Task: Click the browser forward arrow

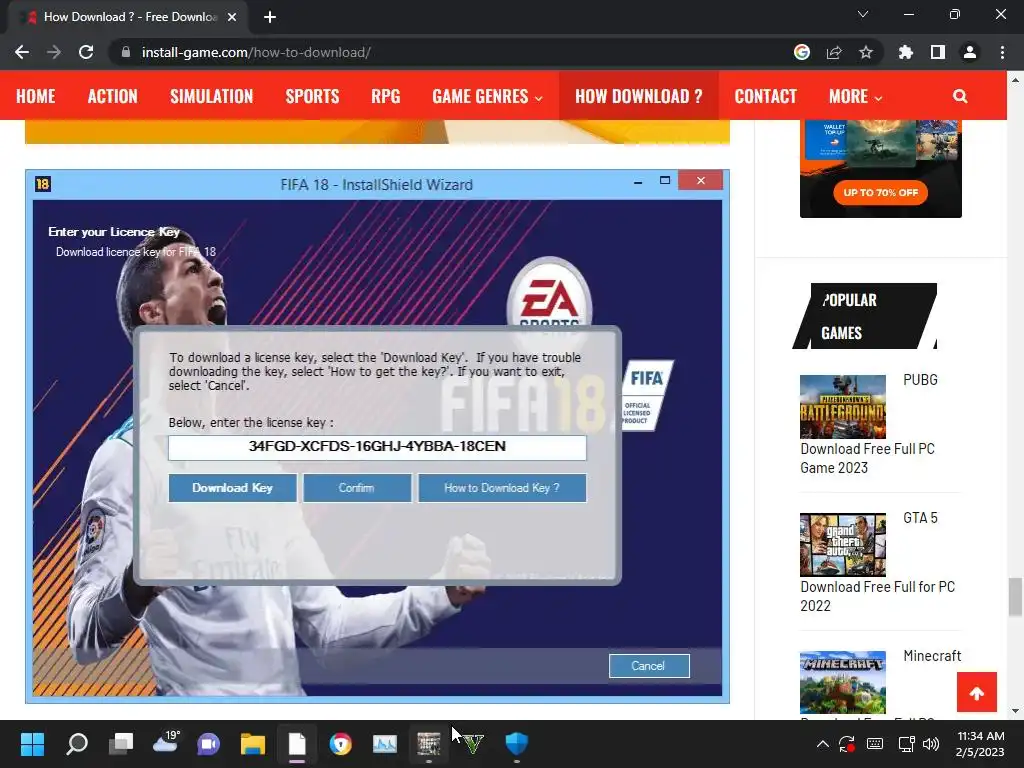Action: pos(54,52)
